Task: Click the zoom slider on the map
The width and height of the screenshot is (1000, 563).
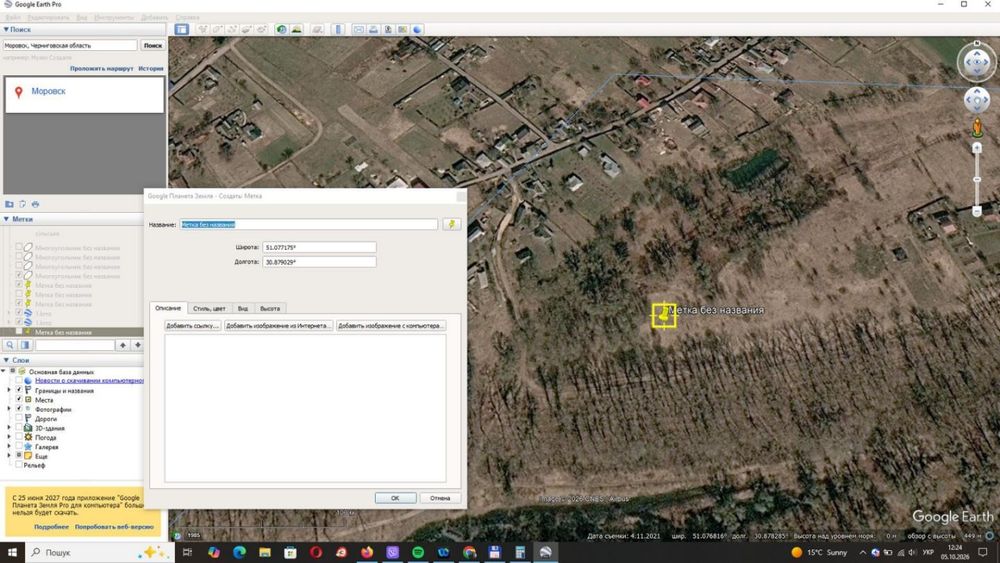Action: coord(976,180)
